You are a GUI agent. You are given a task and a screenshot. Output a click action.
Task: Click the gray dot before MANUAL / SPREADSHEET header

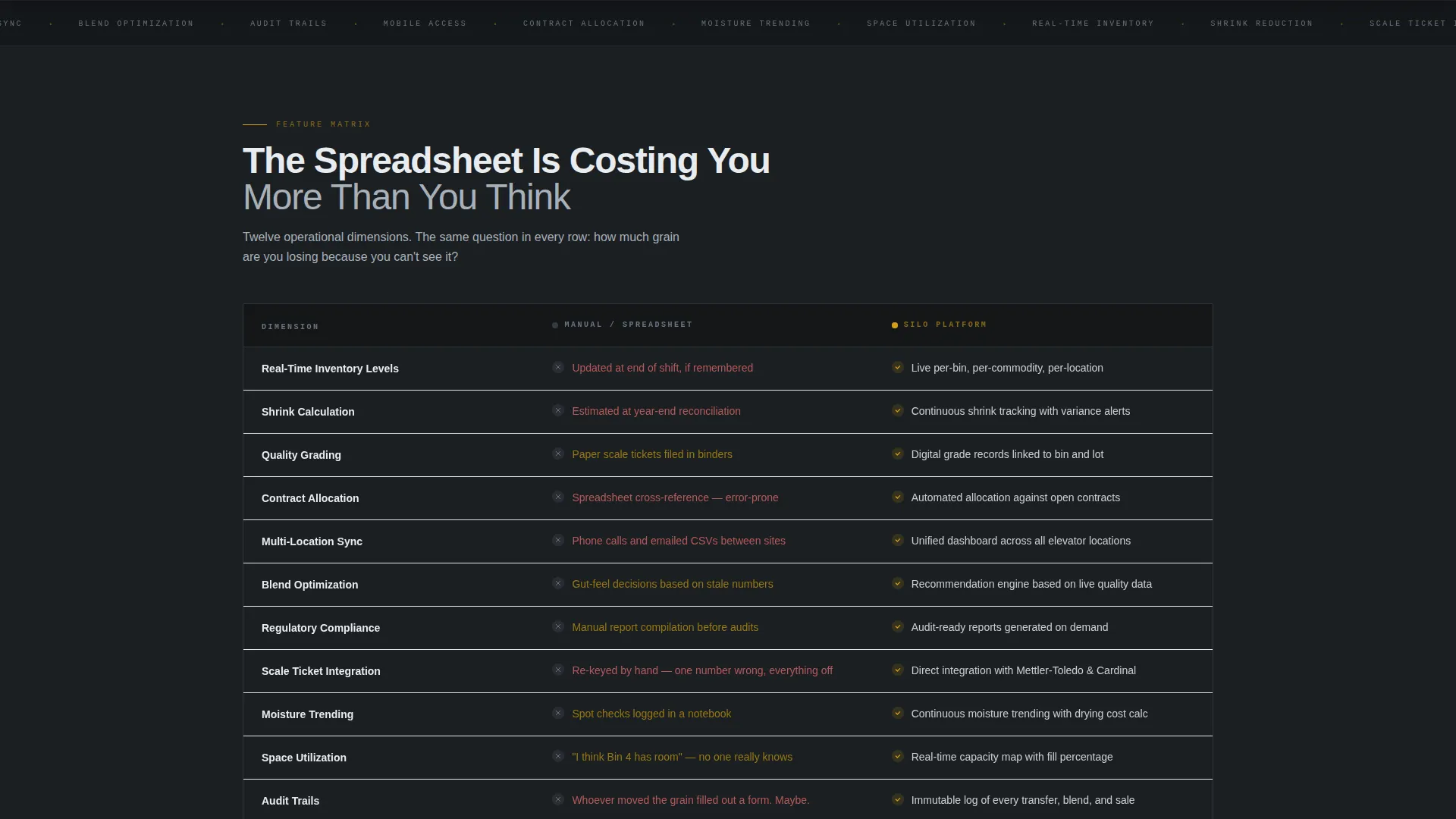(555, 325)
